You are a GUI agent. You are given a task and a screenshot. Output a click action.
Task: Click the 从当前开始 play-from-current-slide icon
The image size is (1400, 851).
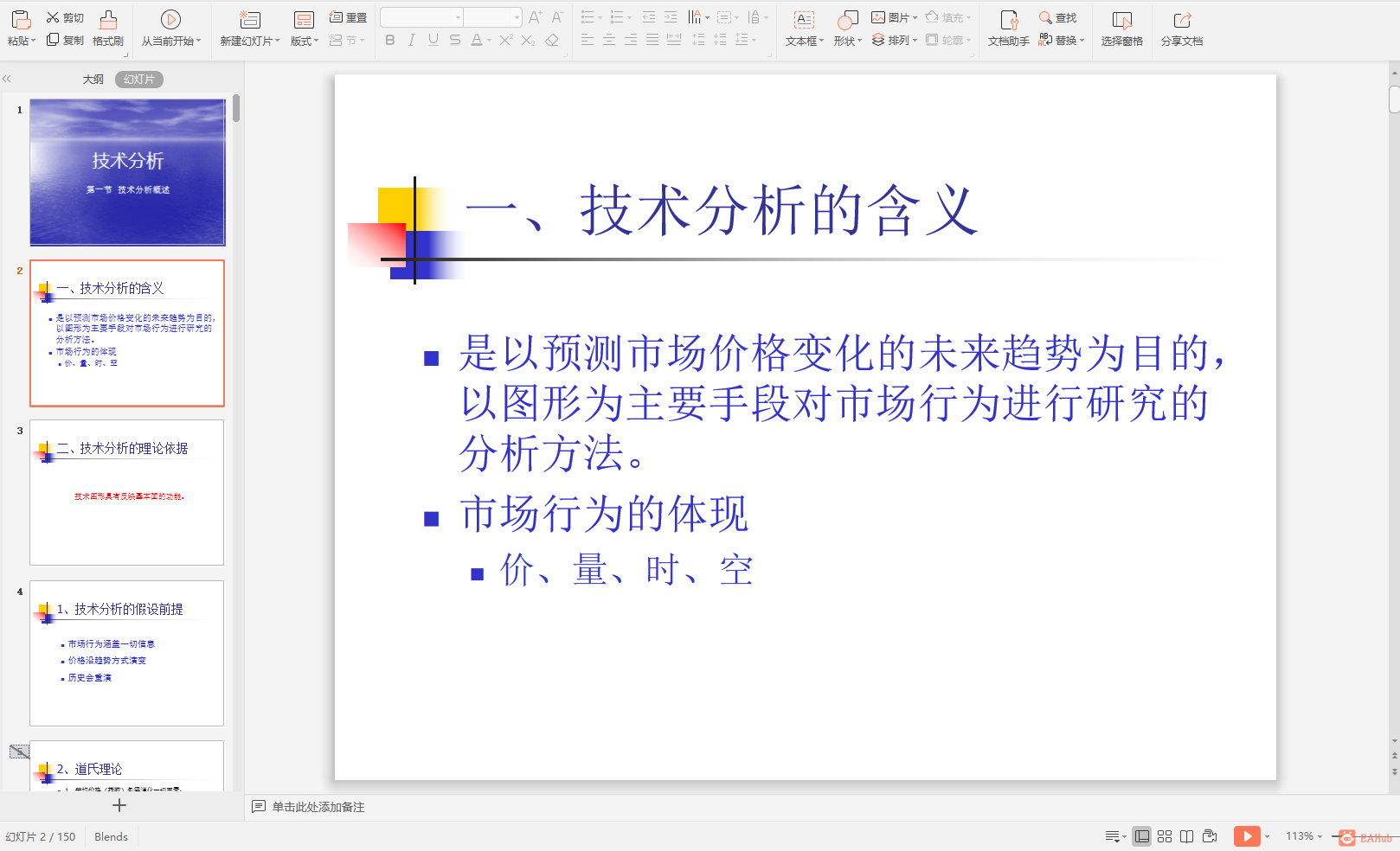click(170, 19)
